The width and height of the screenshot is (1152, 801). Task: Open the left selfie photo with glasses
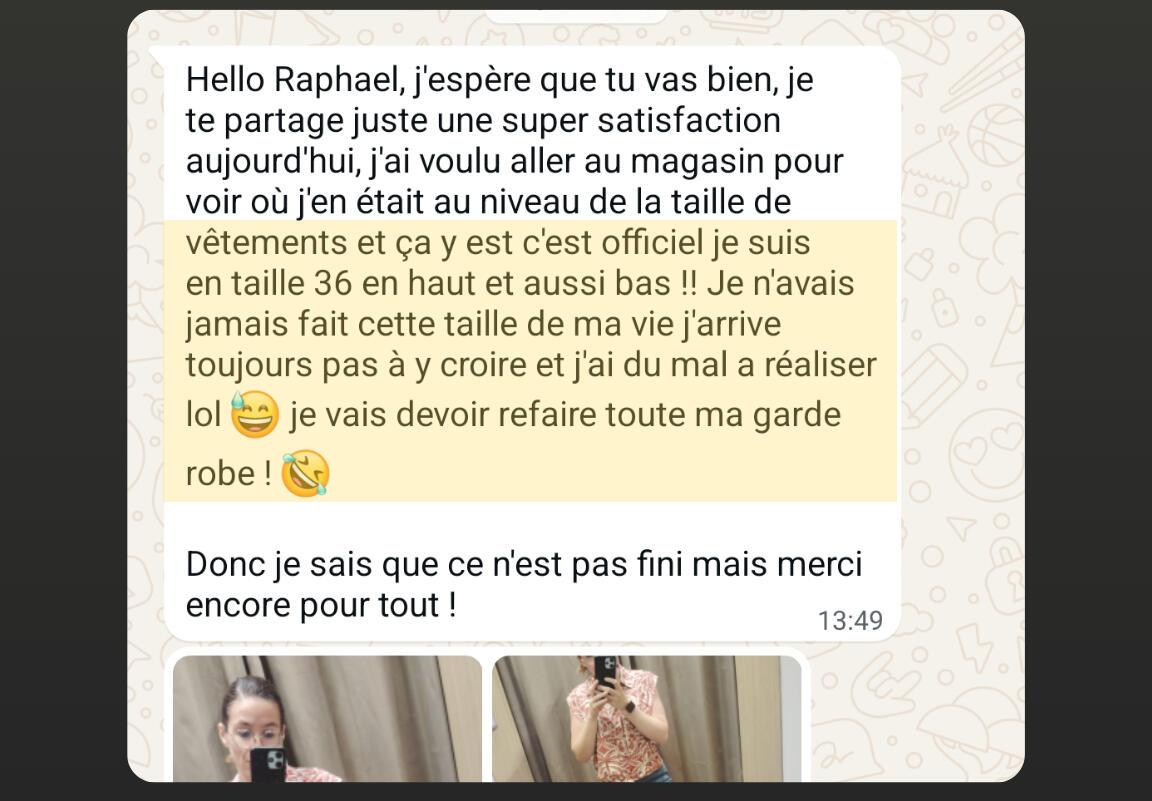tap(328, 719)
